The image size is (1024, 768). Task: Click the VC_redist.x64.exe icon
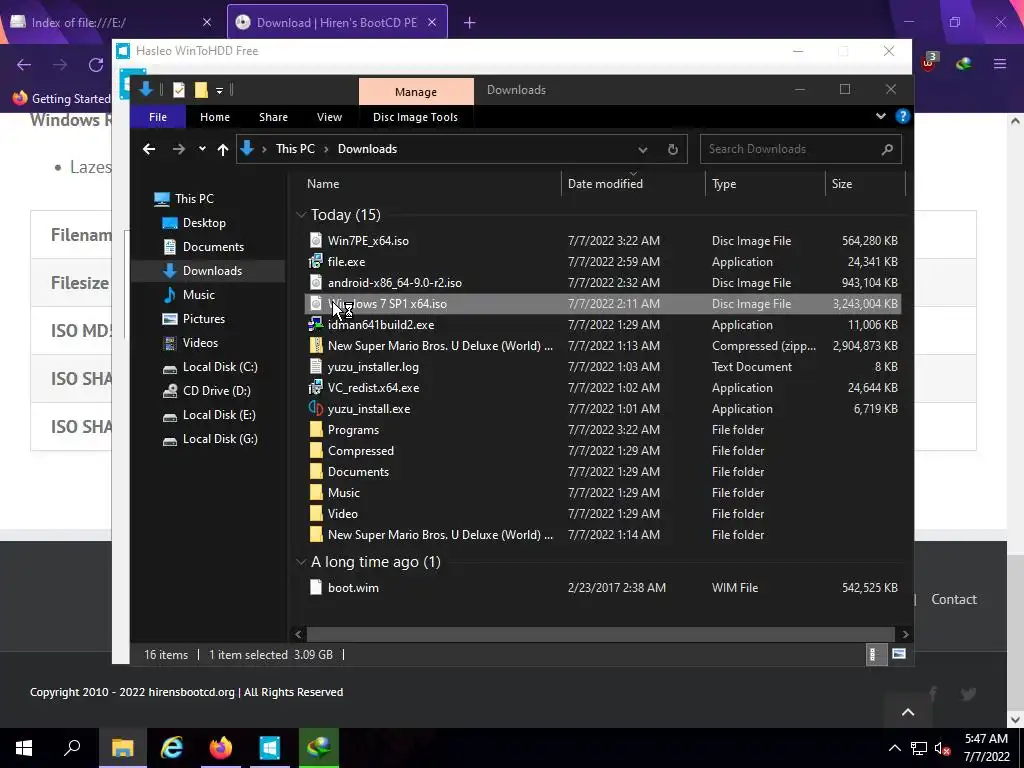coord(316,387)
